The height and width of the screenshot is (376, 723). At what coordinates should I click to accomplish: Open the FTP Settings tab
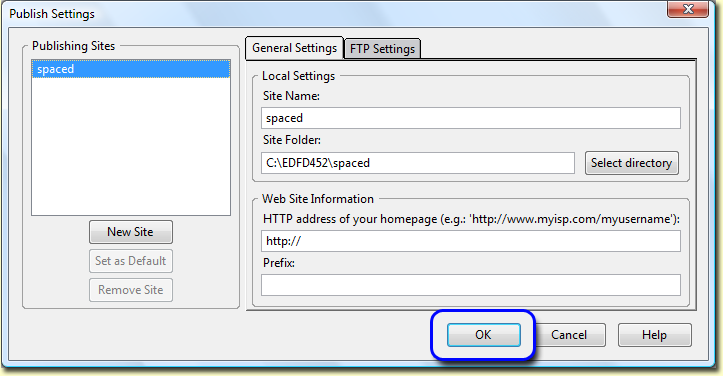click(x=382, y=49)
